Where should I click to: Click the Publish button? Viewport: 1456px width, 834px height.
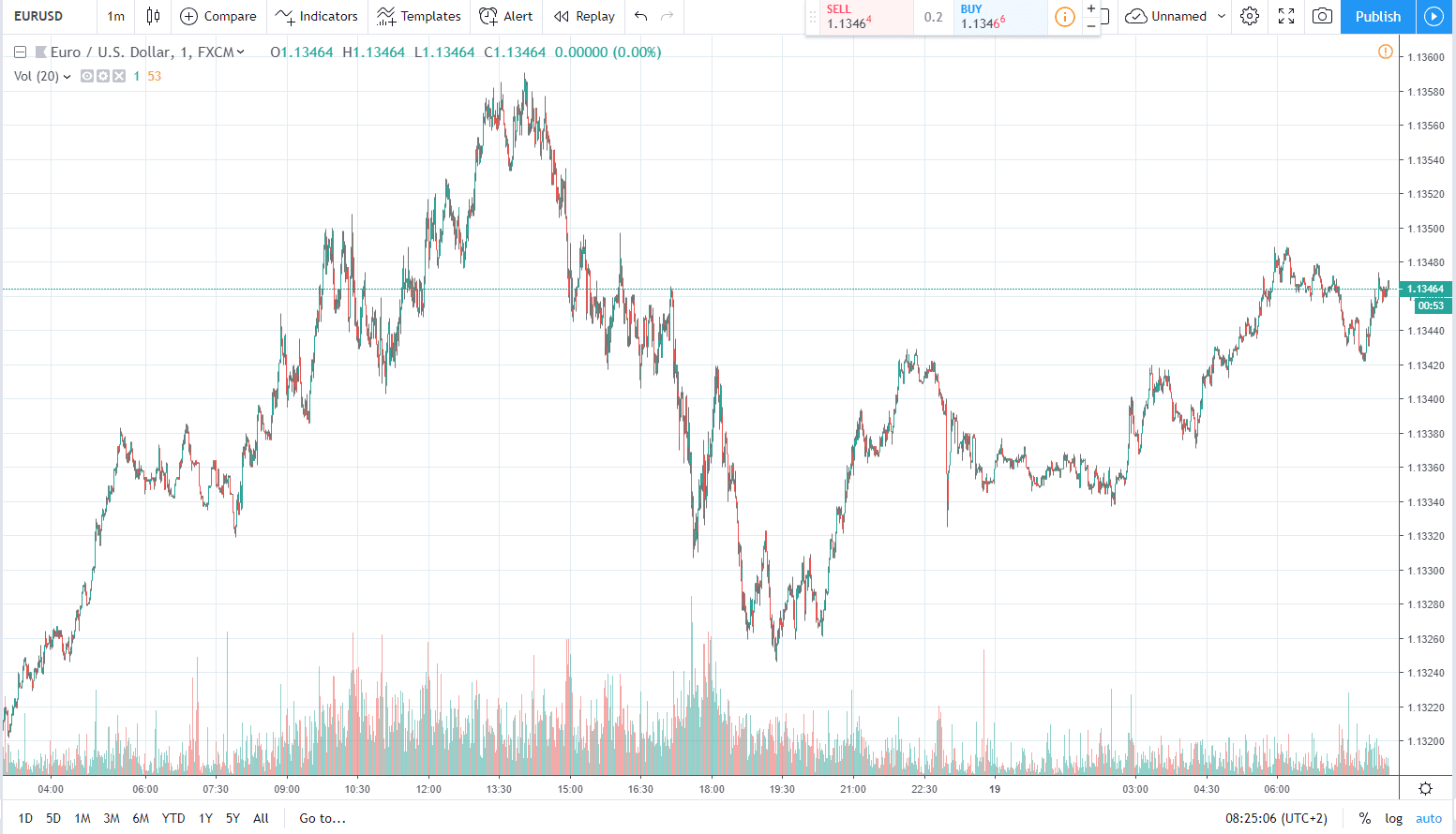point(1377,16)
